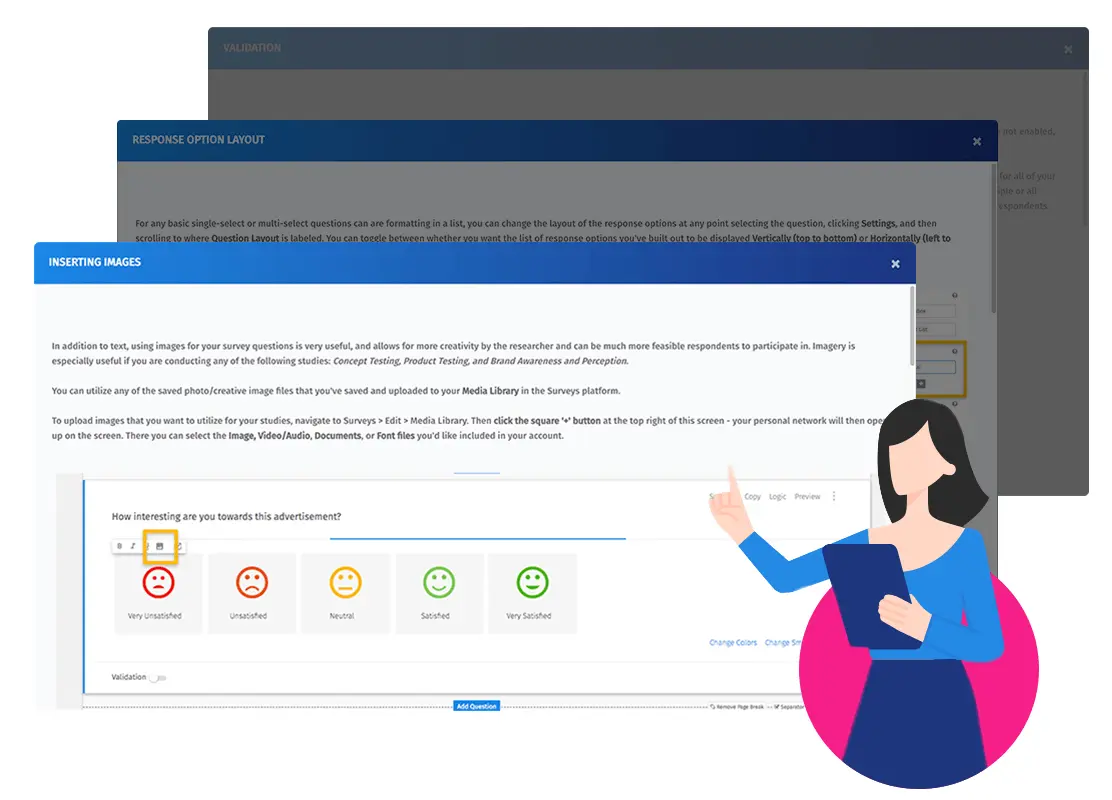The height and width of the screenshot is (800, 1112).
Task: Click the Inserting Images dialog scrollbar
Action: (912, 326)
